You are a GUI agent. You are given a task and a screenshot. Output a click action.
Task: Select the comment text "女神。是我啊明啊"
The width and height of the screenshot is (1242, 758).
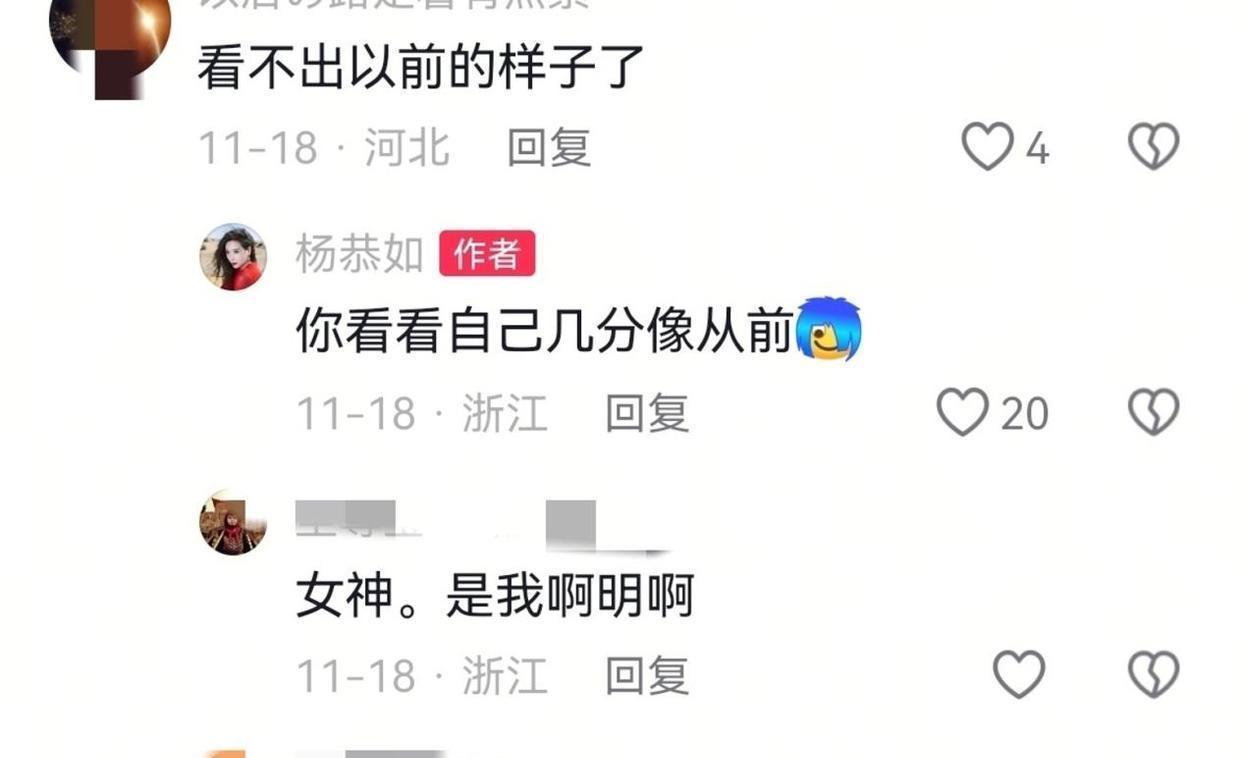(495, 597)
